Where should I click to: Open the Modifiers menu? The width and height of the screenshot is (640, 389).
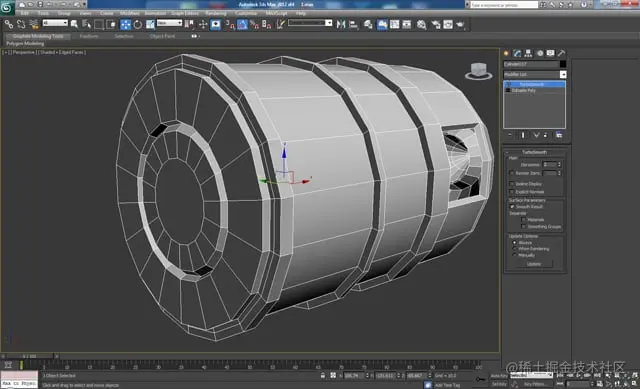pyautogui.click(x=129, y=13)
